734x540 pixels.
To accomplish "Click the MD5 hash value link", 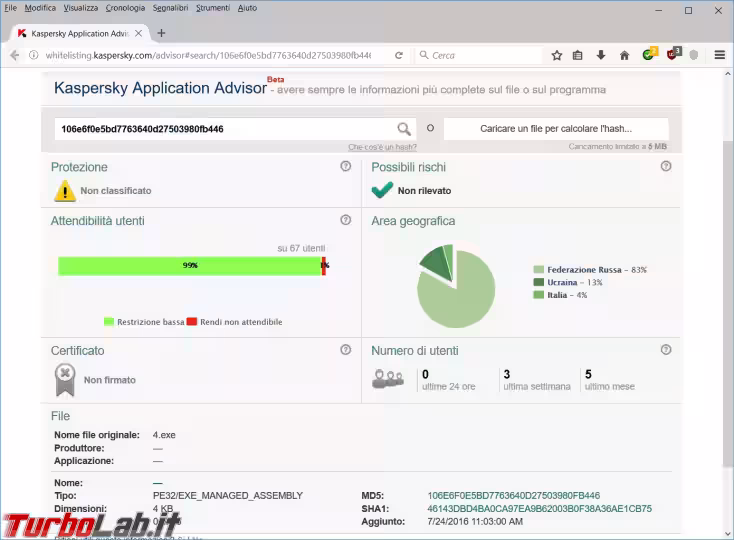I will coord(513,495).
